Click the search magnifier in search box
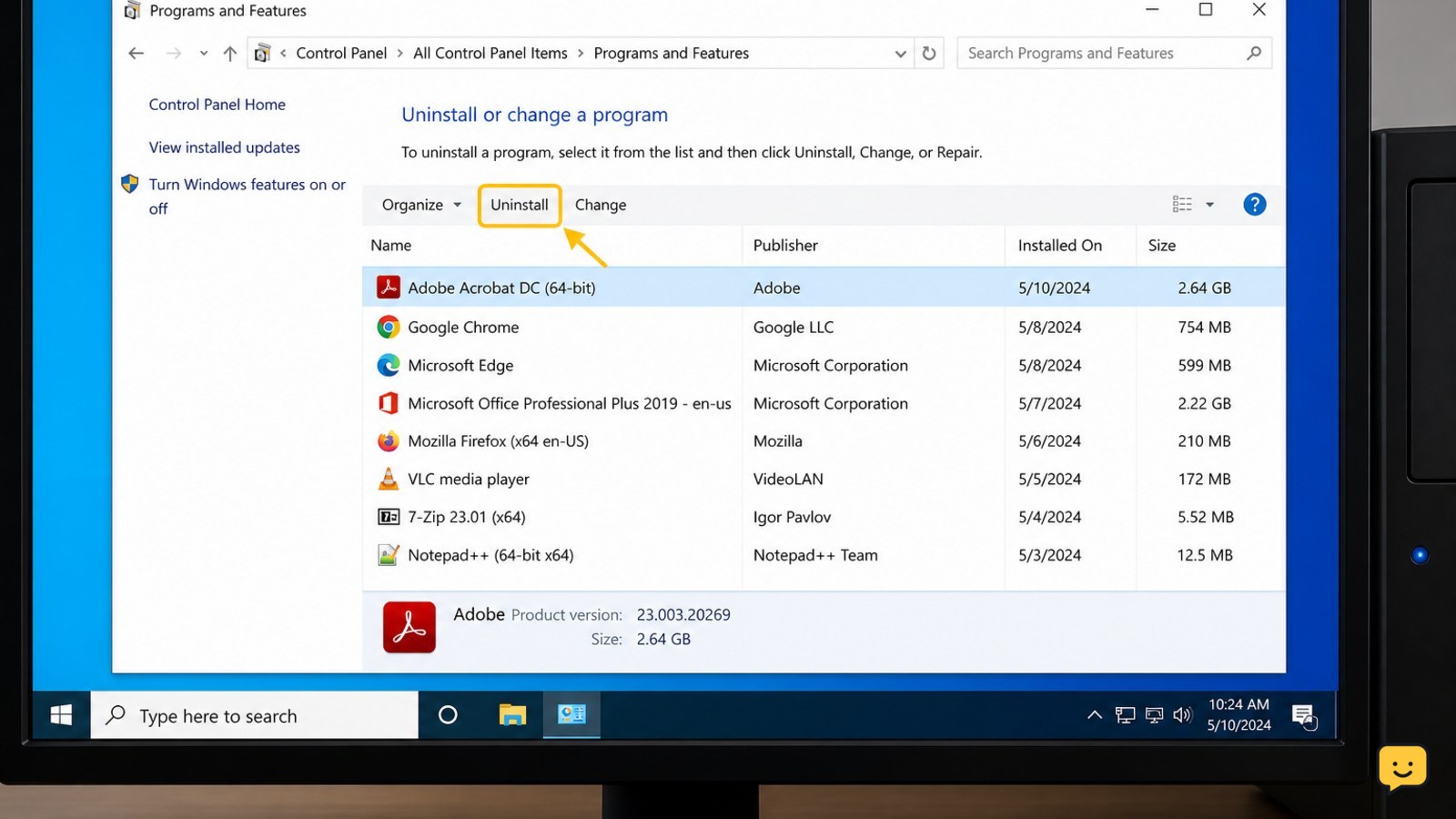The height and width of the screenshot is (819, 1456). tap(1254, 53)
